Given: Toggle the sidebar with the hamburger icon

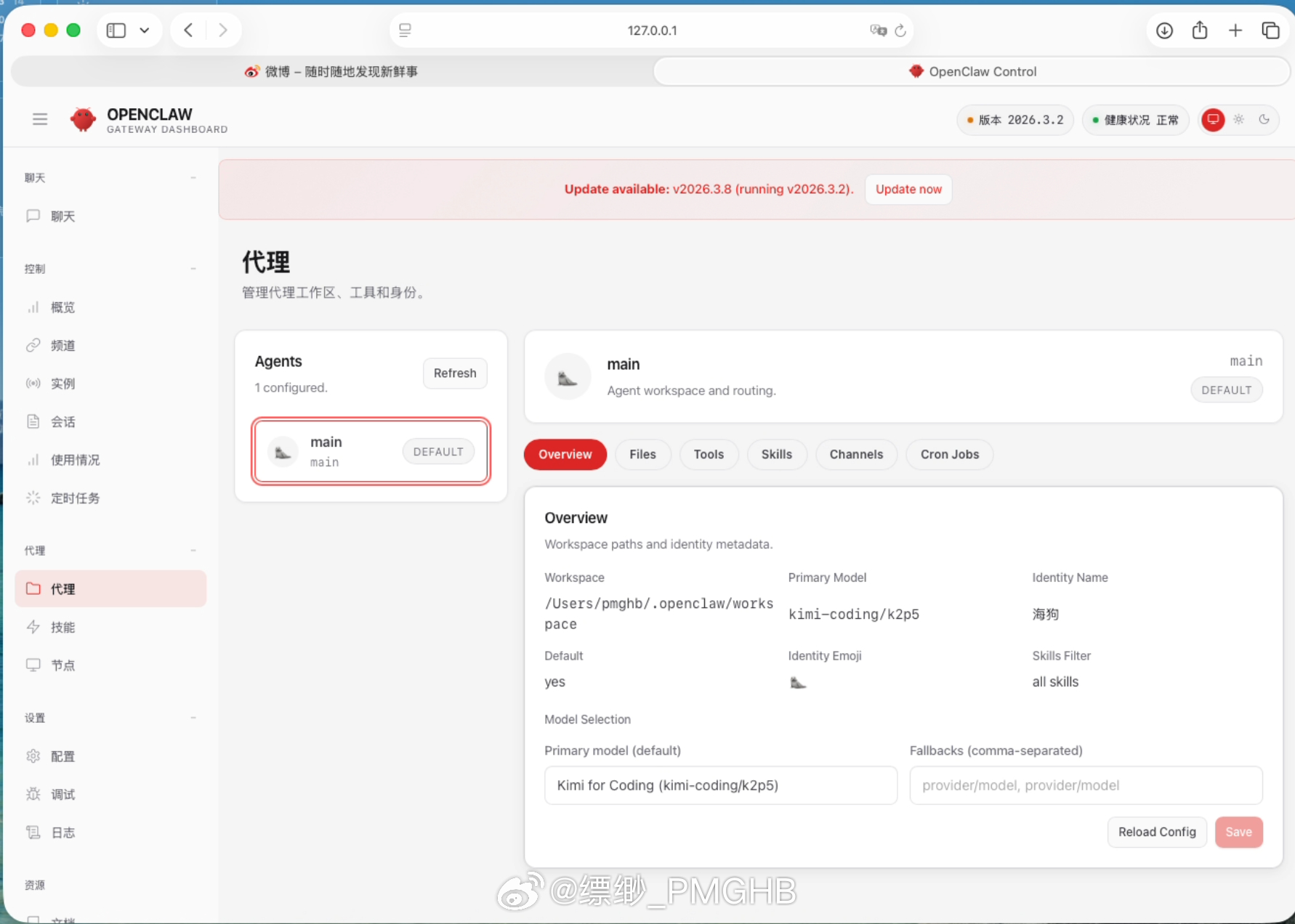Looking at the screenshot, I should pos(39,118).
